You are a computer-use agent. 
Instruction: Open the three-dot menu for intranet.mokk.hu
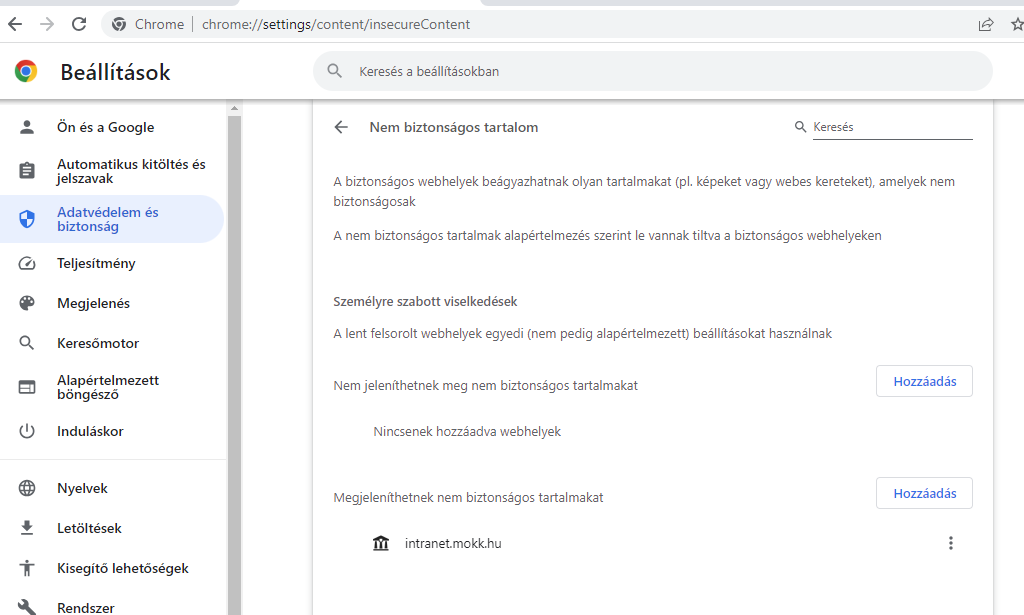pos(951,543)
